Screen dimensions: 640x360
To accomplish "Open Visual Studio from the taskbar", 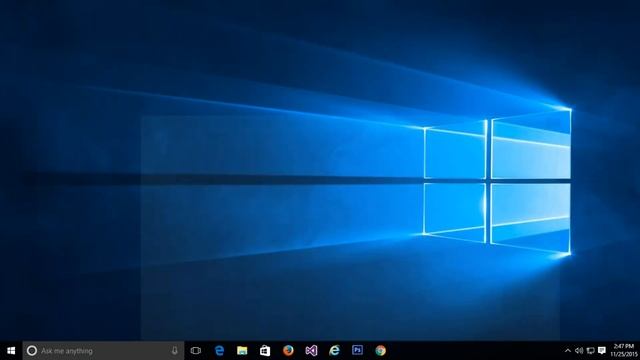I will (311, 351).
